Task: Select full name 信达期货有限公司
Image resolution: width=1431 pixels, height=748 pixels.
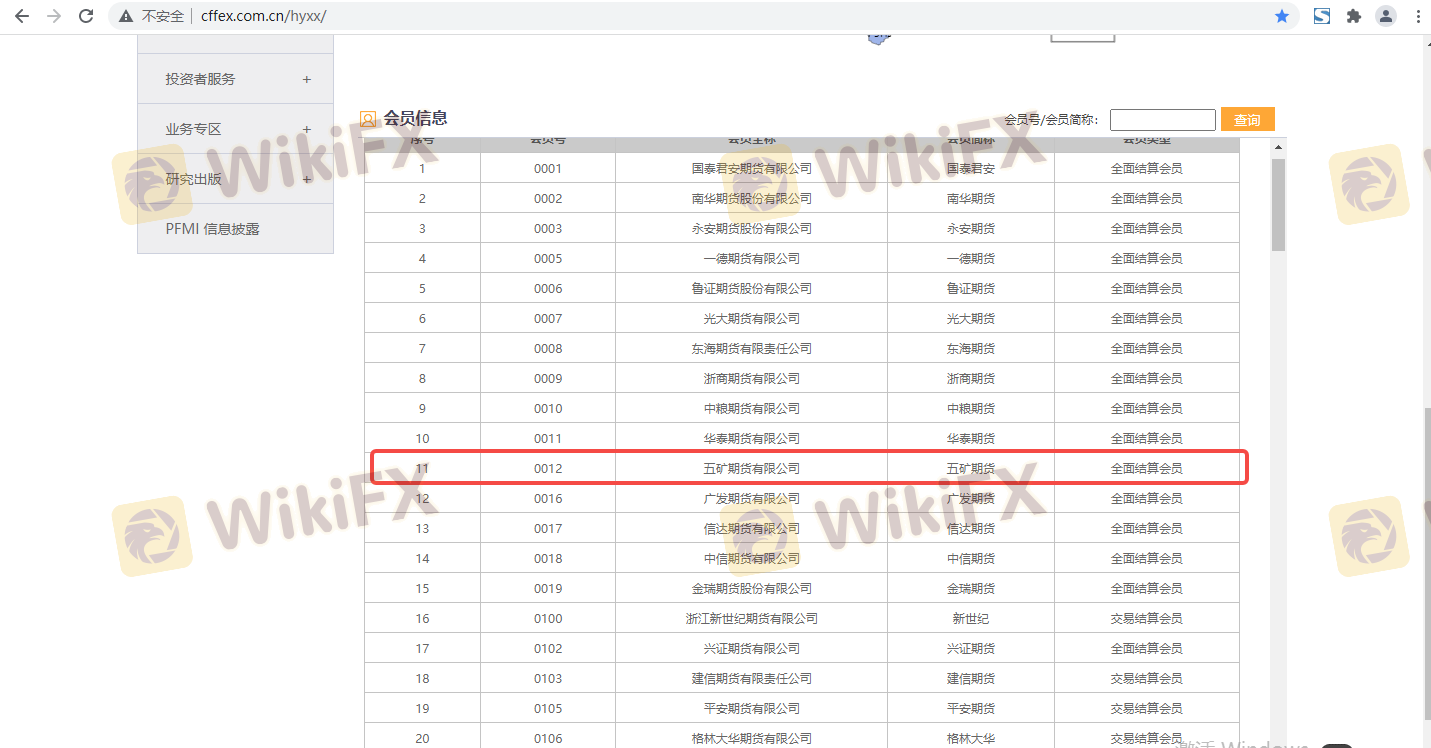Action: [751, 529]
